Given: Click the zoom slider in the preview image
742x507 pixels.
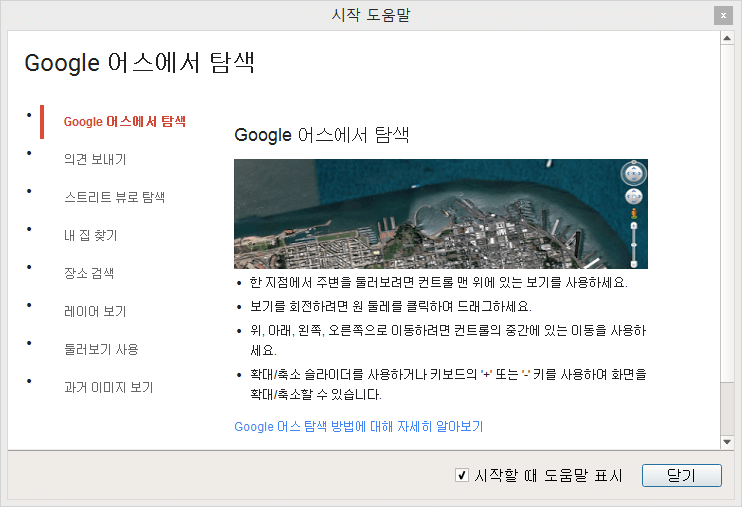Looking at the screenshot, I should tap(633, 245).
